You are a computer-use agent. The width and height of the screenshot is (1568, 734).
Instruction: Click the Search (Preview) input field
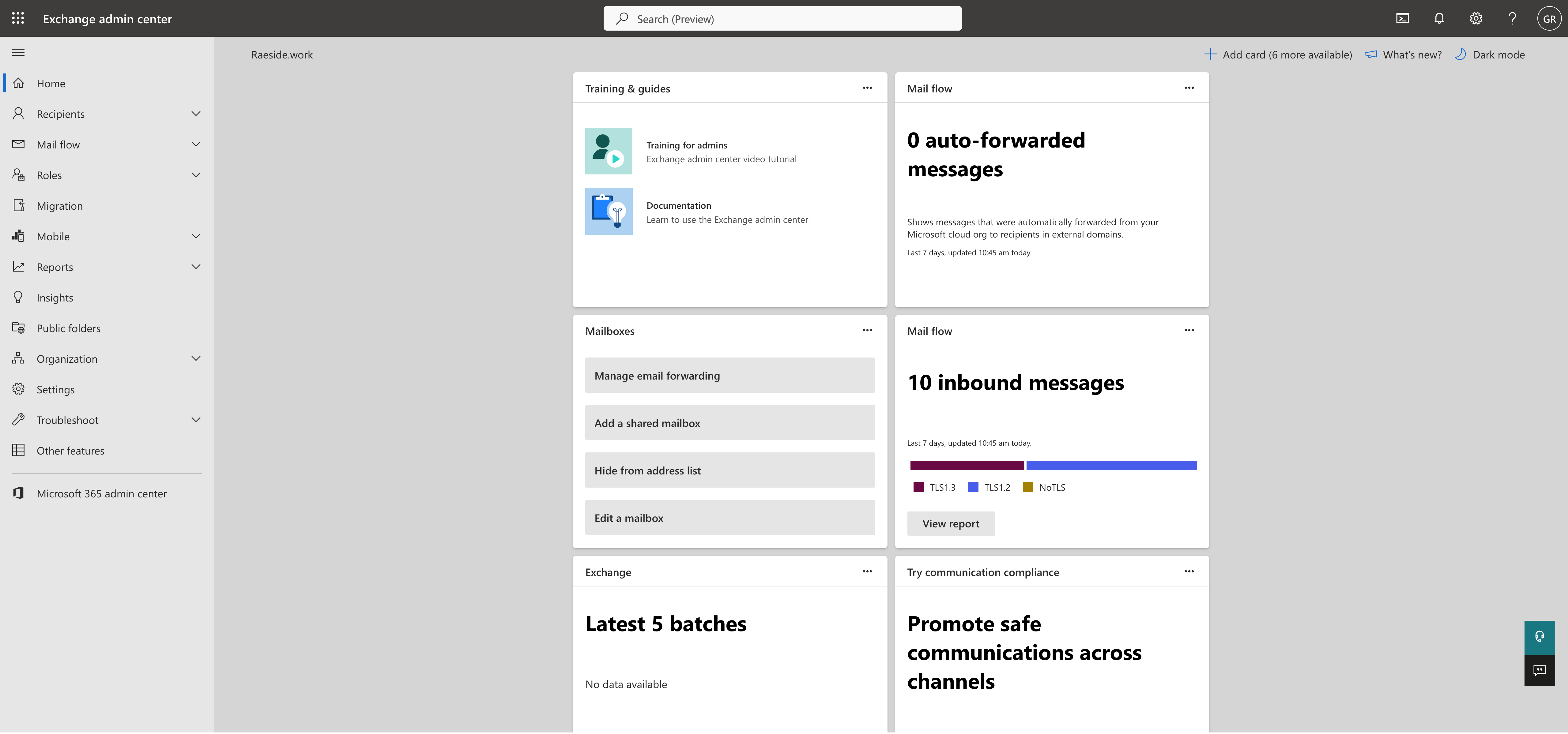[782, 19]
